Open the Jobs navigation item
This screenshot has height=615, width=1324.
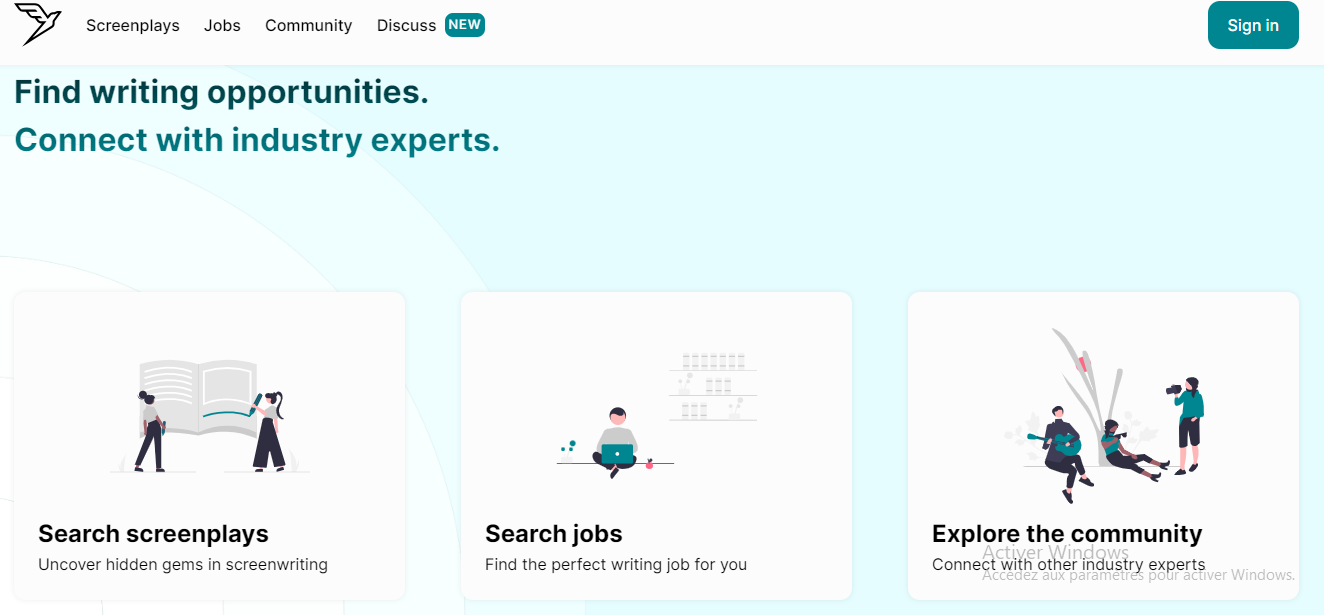click(x=222, y=26)
